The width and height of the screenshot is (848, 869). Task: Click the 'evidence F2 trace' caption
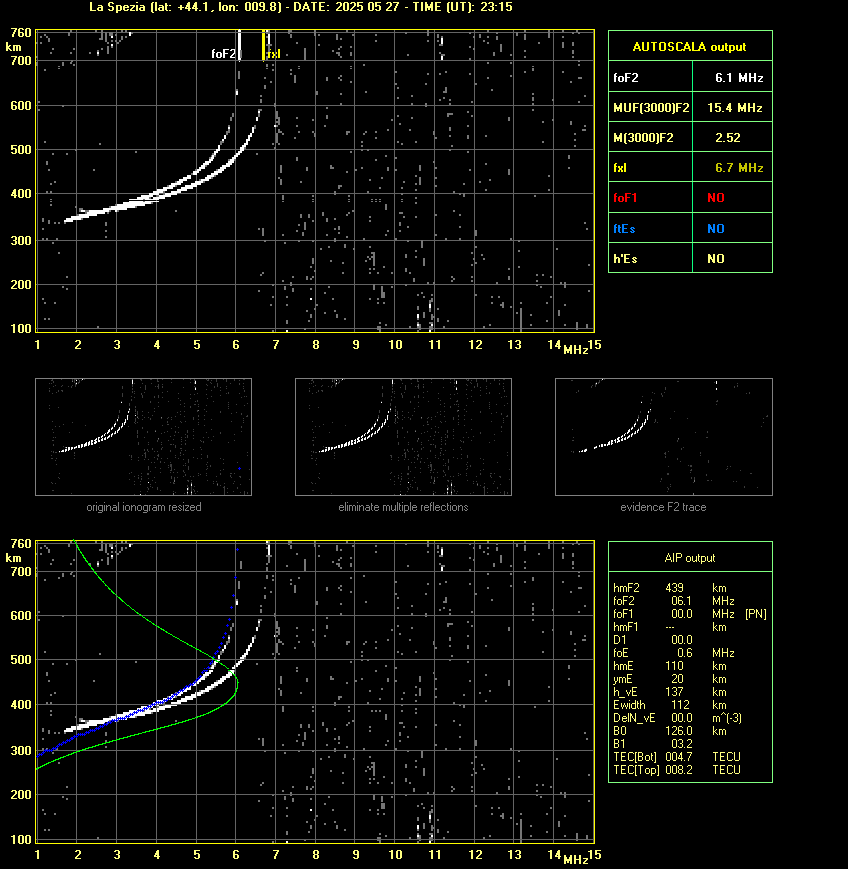click(x=663, y=507)
